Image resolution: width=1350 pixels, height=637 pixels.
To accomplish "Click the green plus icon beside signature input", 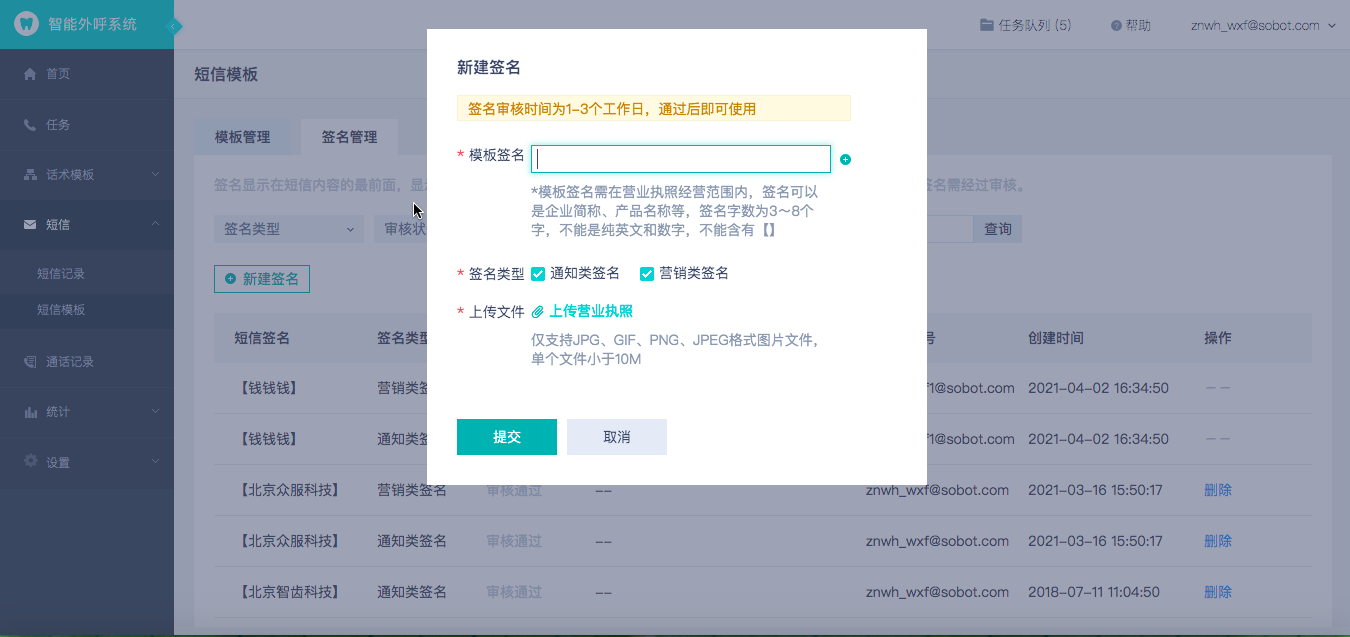I will coord(845,160).
